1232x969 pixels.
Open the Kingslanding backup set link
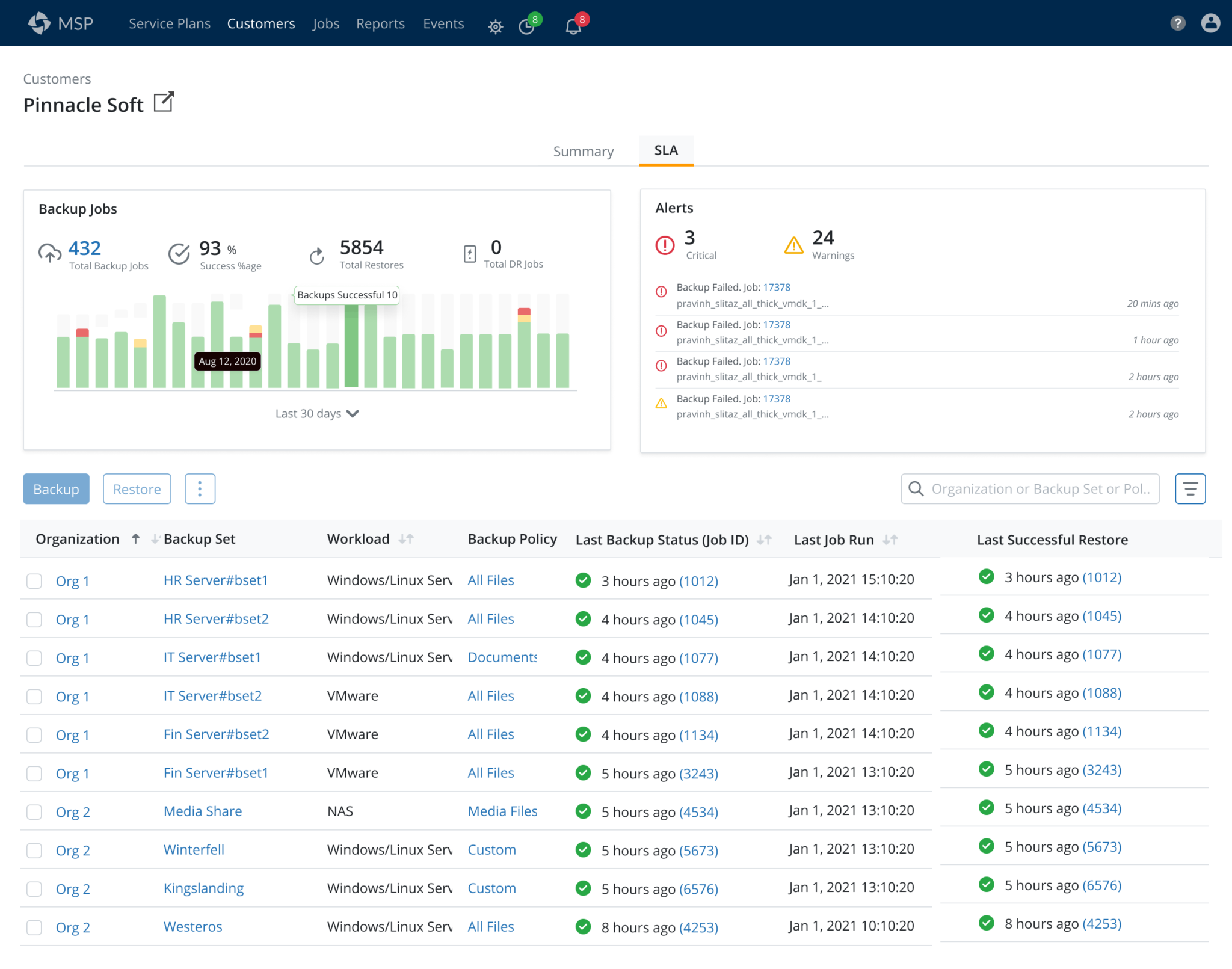203,888
